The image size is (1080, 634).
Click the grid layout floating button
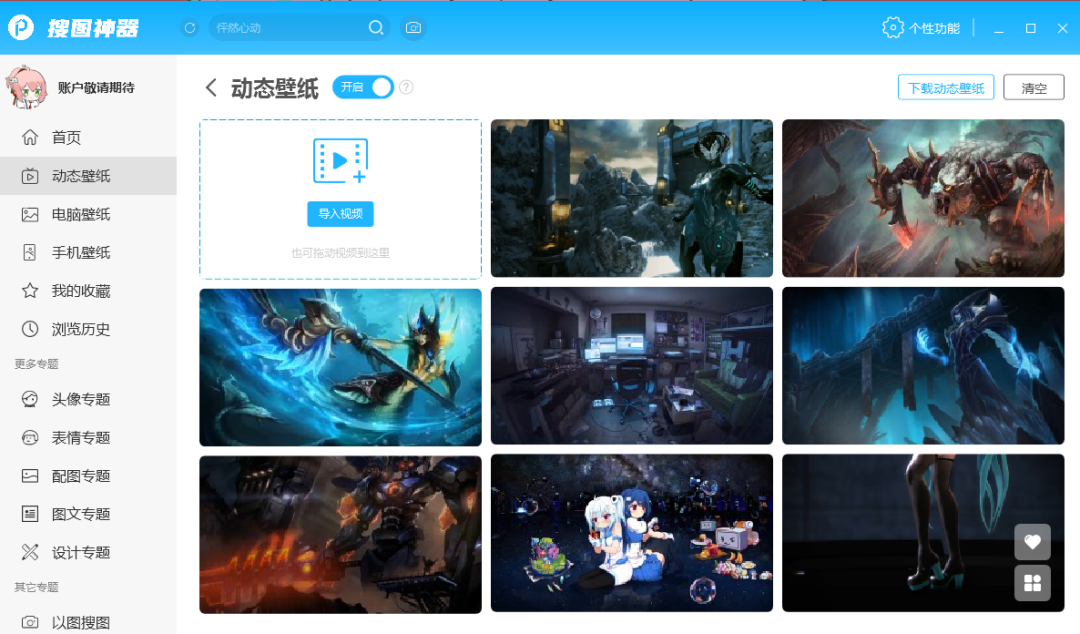click(1032, 583)
